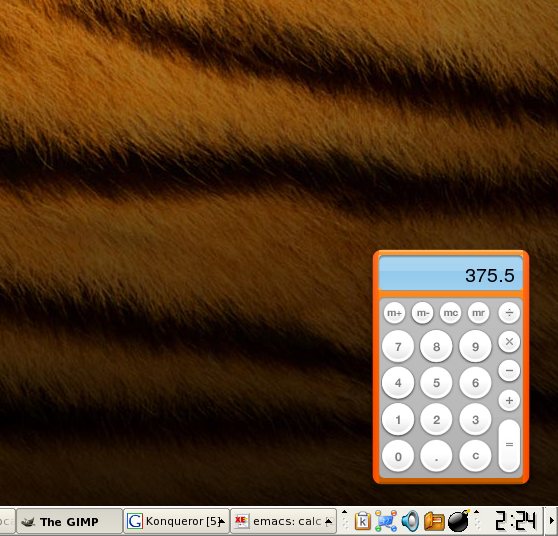Expand the Konqueror group arrow
The width and height of the screenshot is (558, 536).
(x=222, y=522)
